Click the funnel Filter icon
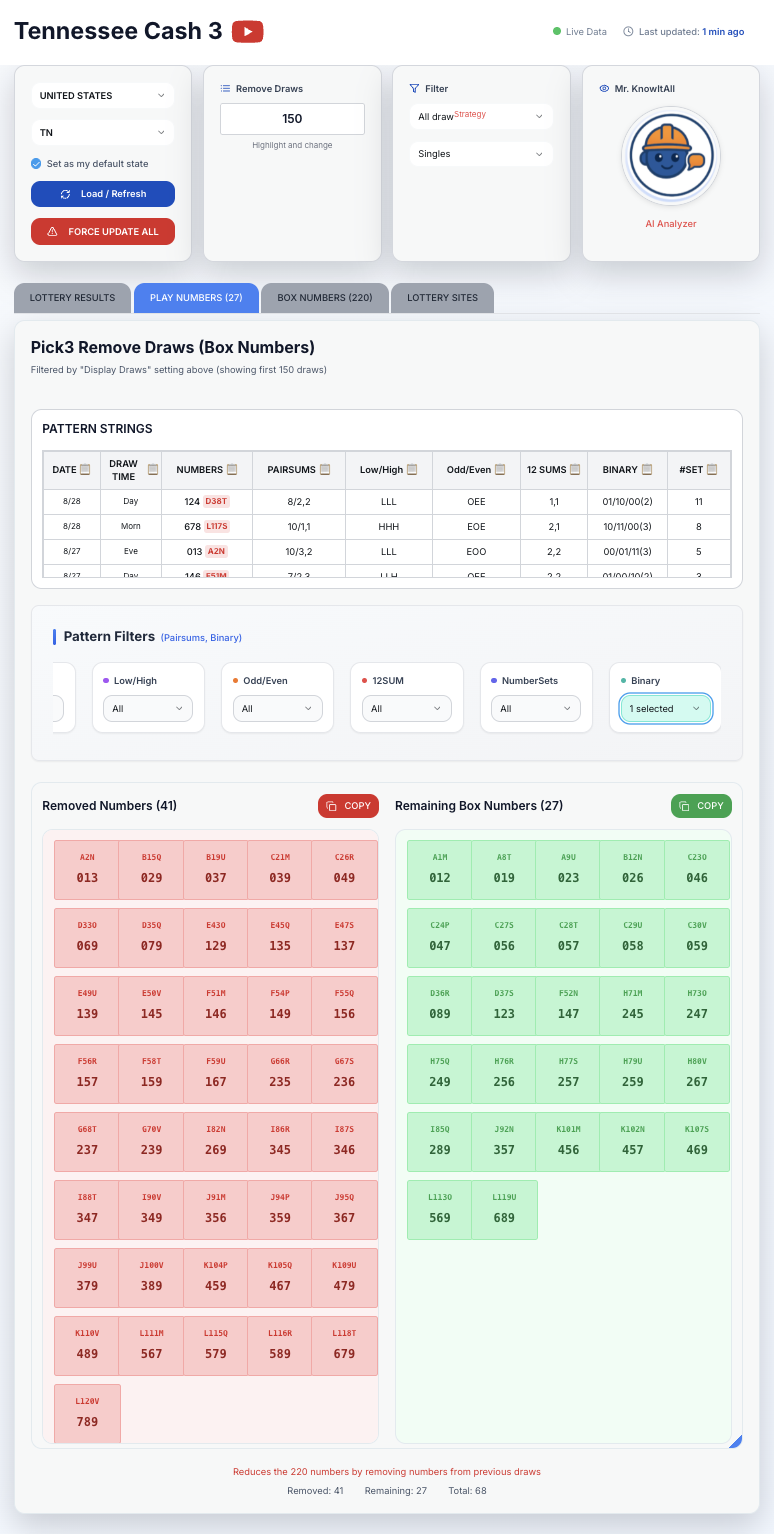This screenshot has height=1534, width=774. pyautogui.click(x=414, y=89)
